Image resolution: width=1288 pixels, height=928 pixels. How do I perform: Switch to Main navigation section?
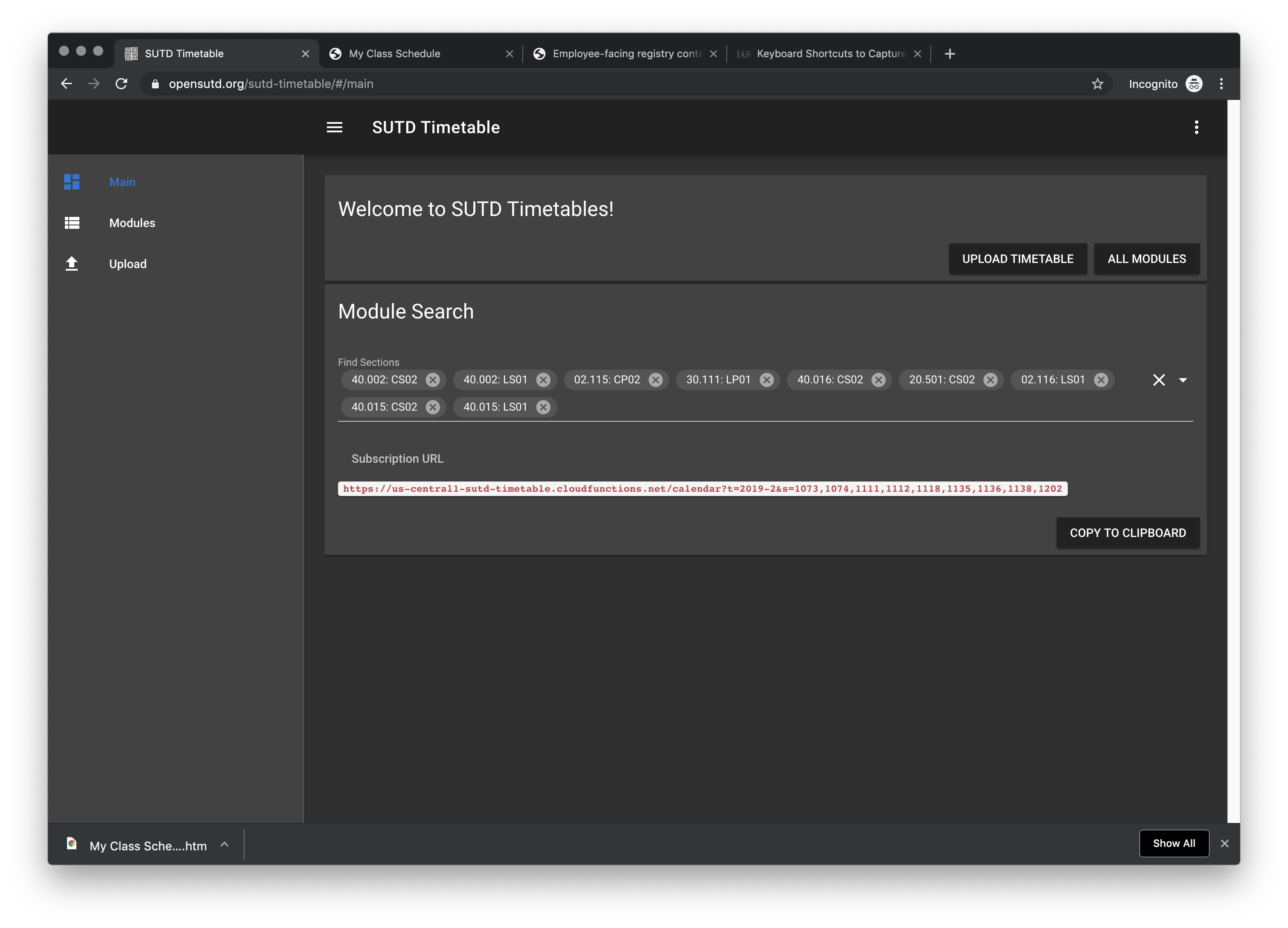(x=122, y=182)
